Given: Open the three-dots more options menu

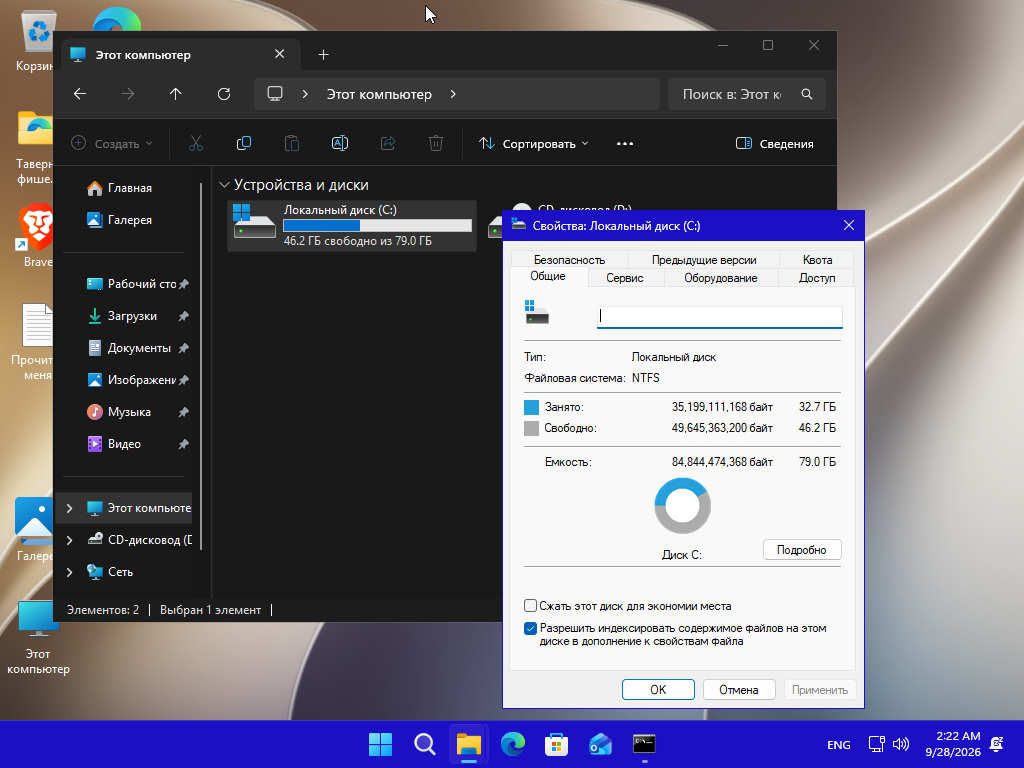Looking at the screenshot, I should [625, 144].
